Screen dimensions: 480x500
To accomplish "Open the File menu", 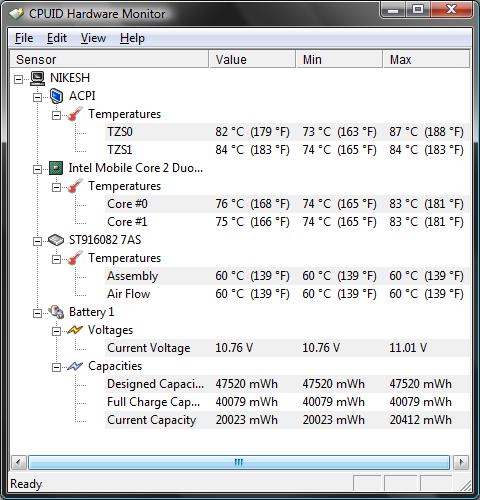I will pyautogui.click(x=24, y=38).
